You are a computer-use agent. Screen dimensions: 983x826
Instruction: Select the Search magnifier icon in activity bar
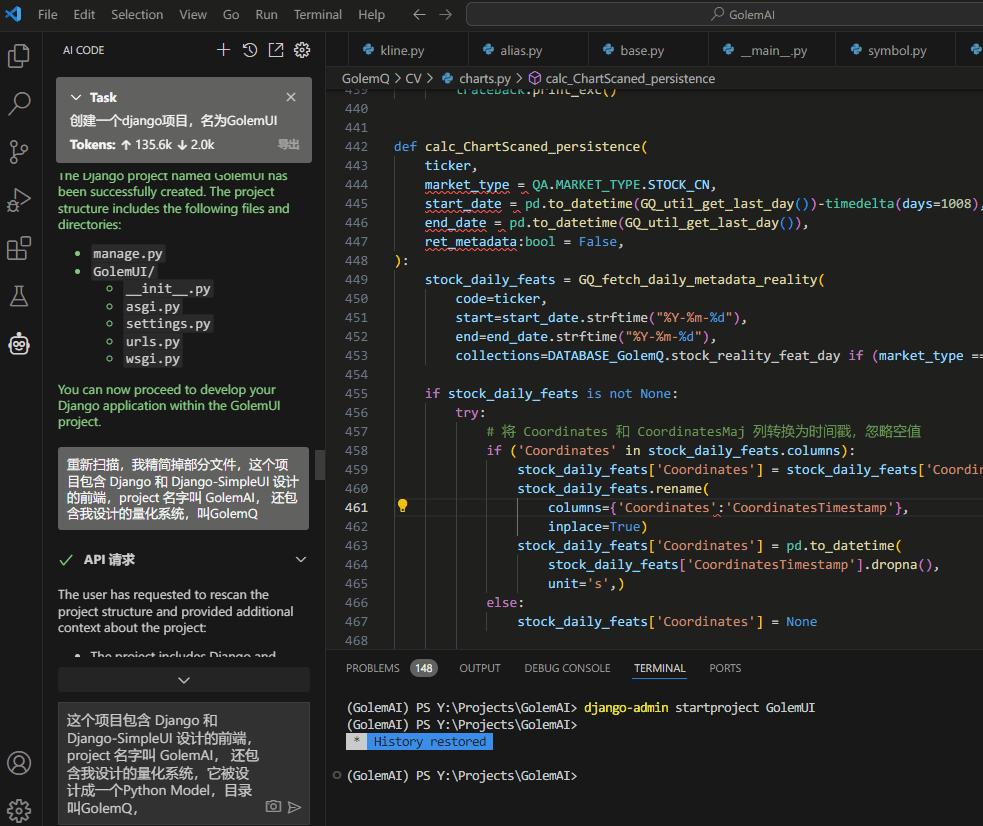[19, 104]
